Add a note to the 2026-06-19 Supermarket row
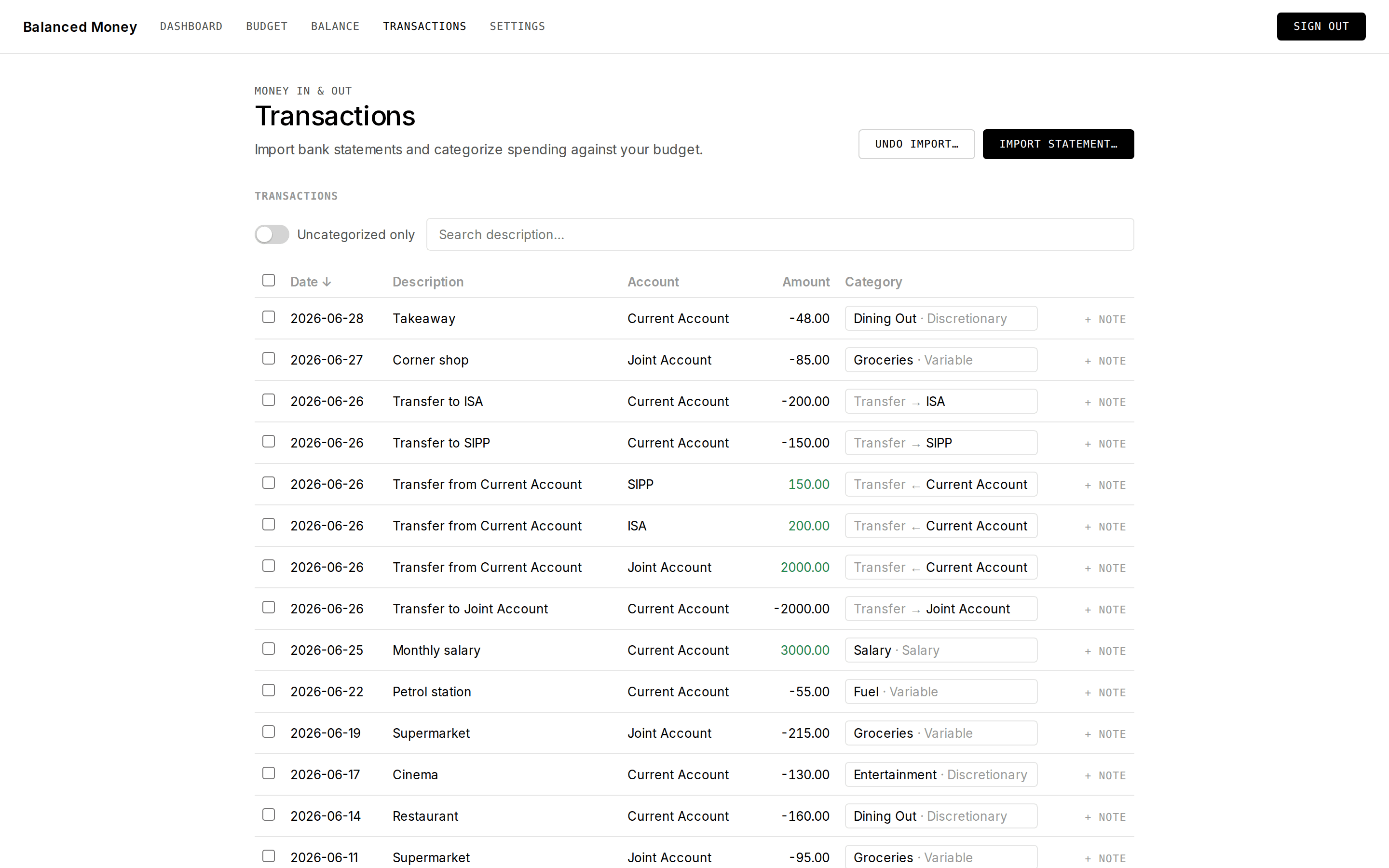1389x868 pixels. coord(1105,734)
